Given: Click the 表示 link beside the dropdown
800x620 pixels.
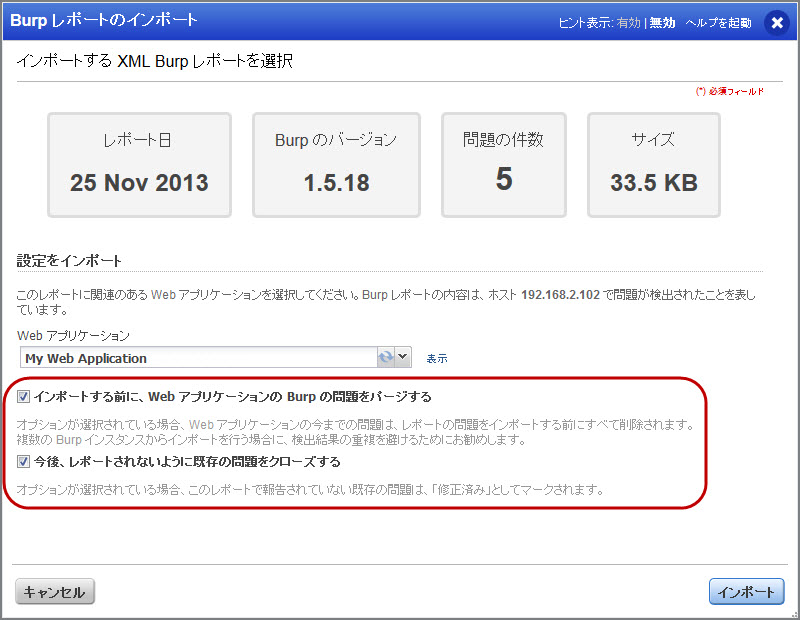Looking at the screenshot, I should tap(437, 358).
